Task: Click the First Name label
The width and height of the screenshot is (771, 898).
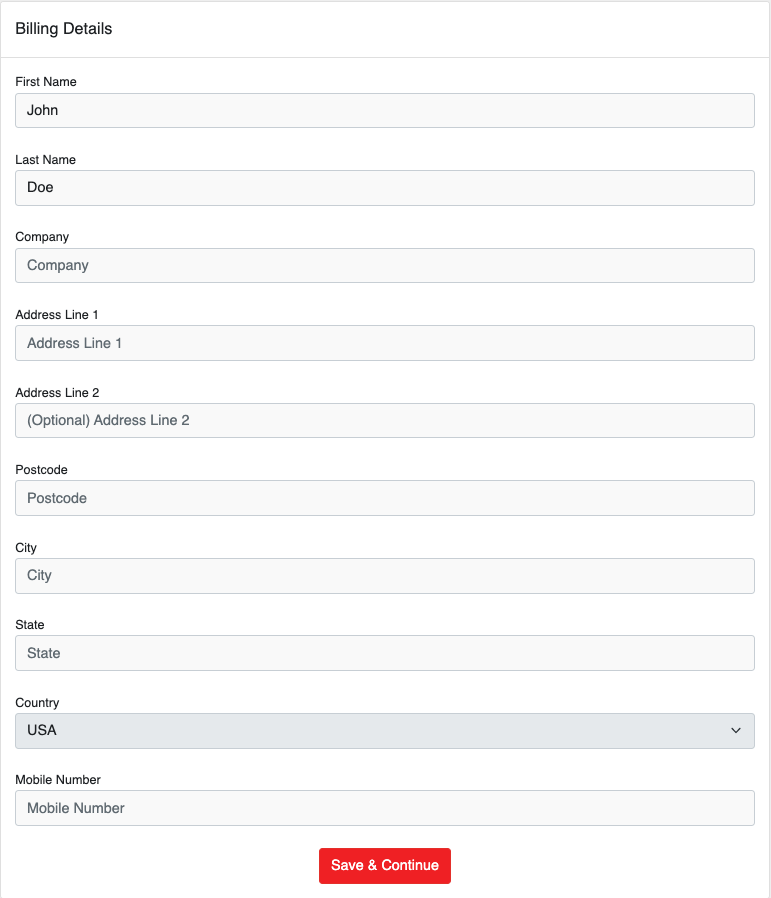Action: click(x=46, y=82)
